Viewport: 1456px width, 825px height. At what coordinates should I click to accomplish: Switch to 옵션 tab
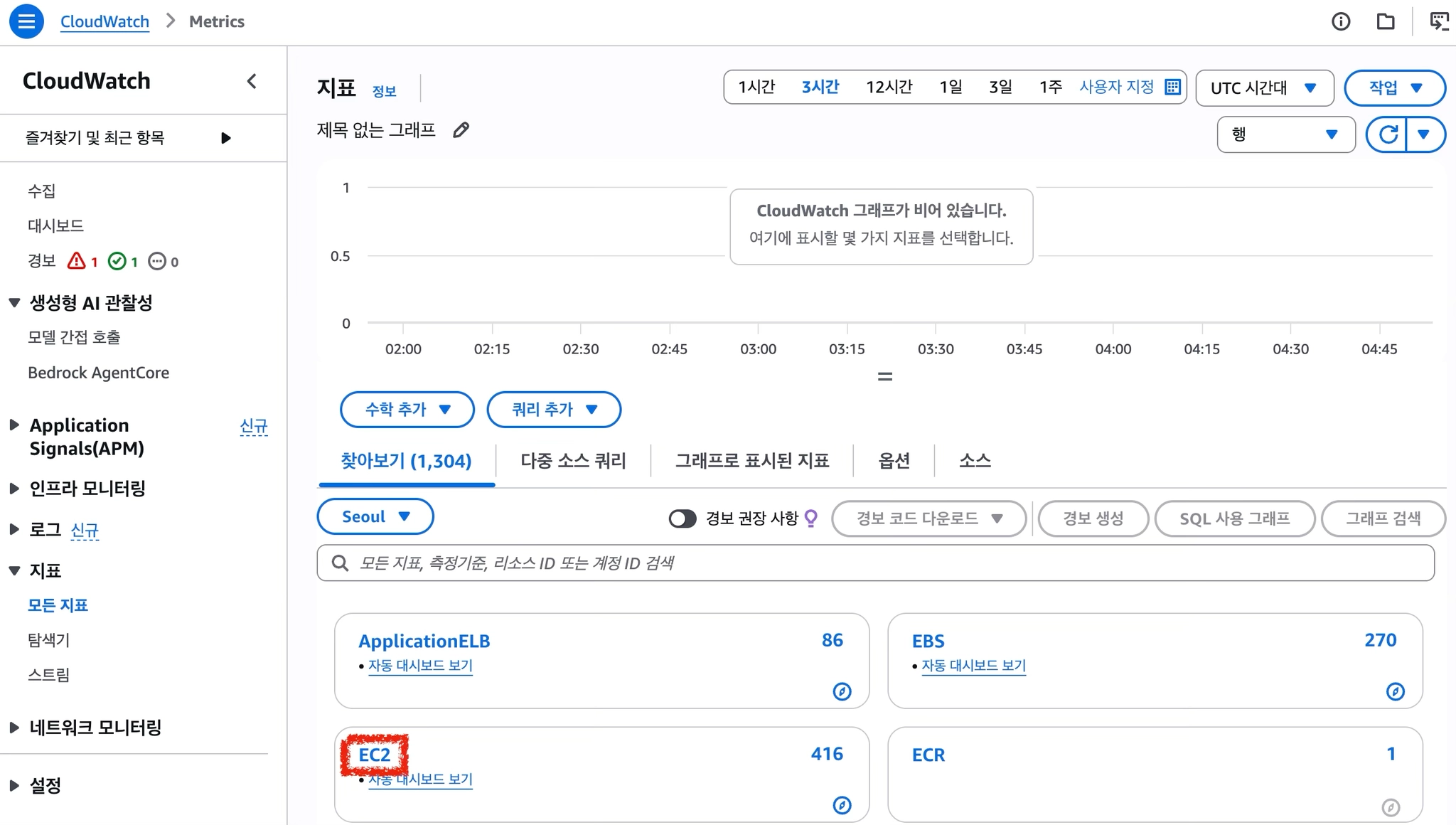(894, 461)
